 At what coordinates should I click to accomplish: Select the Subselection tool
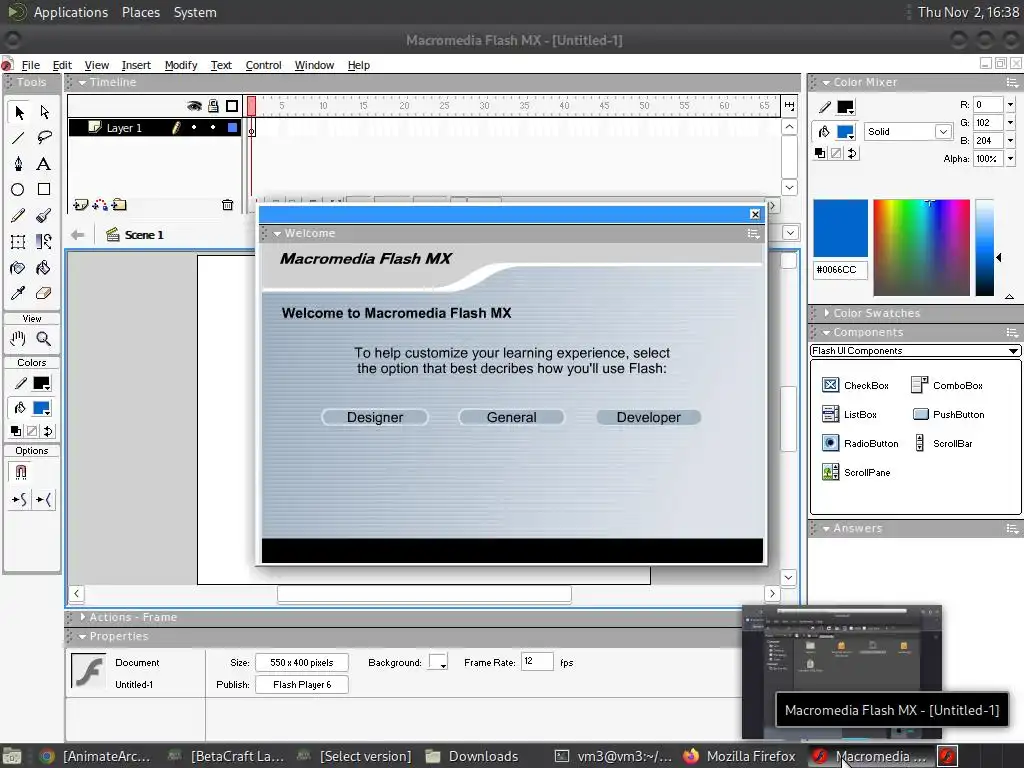point(44,112)
